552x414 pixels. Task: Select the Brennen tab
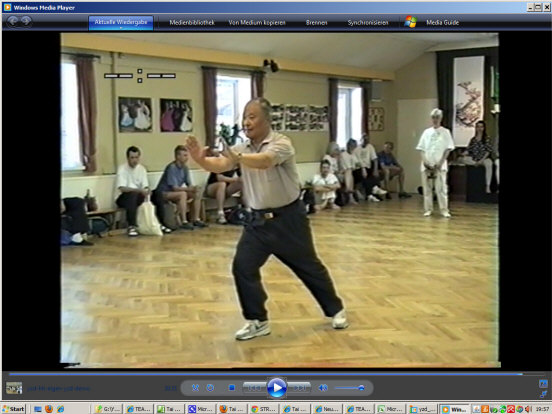(x=316, y=23)
